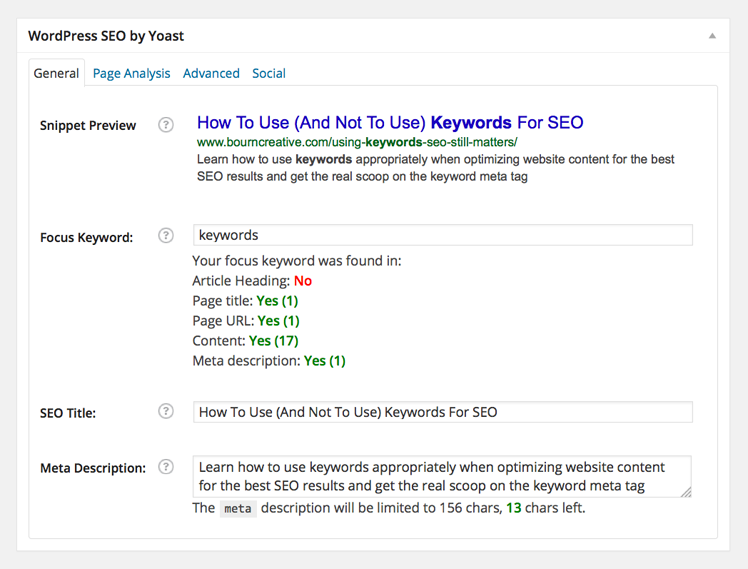
Task: Click the Focus Keyword label
Action: (x=86, y=238)
